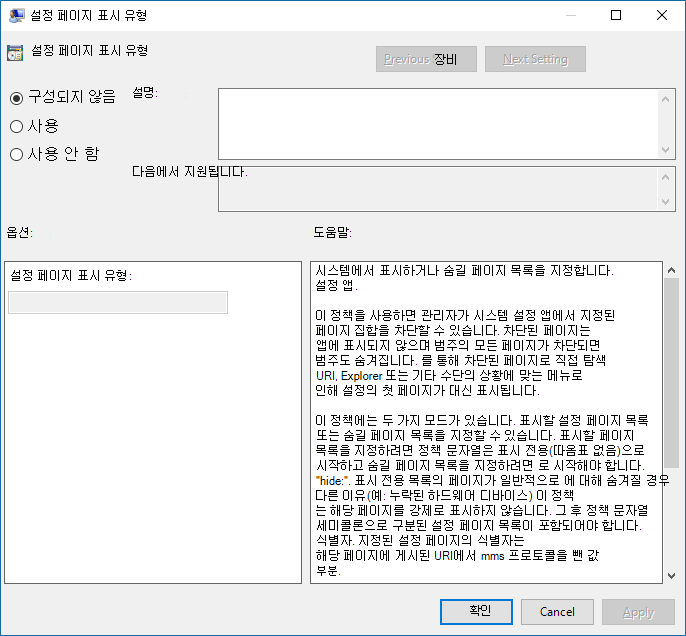Click the help panel scrollbar thumb

tap(672, 373)
